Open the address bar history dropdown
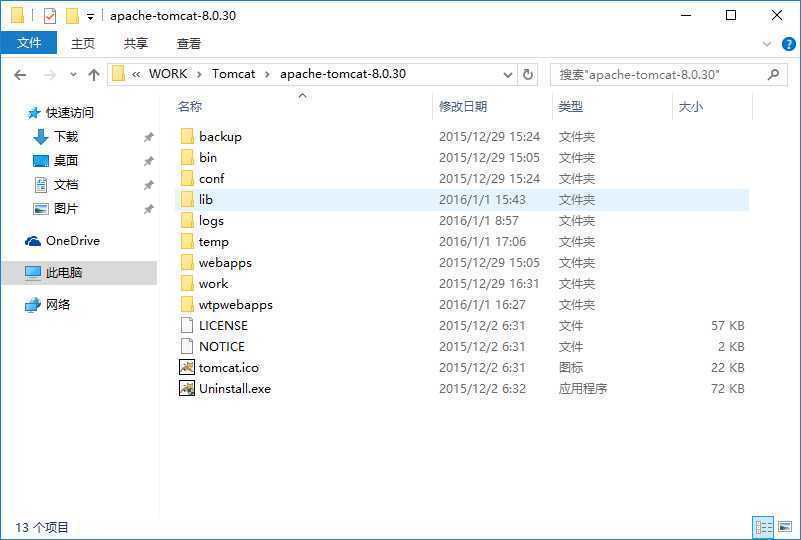This screenshot has height=540, width=801. (x=508, y=75)
